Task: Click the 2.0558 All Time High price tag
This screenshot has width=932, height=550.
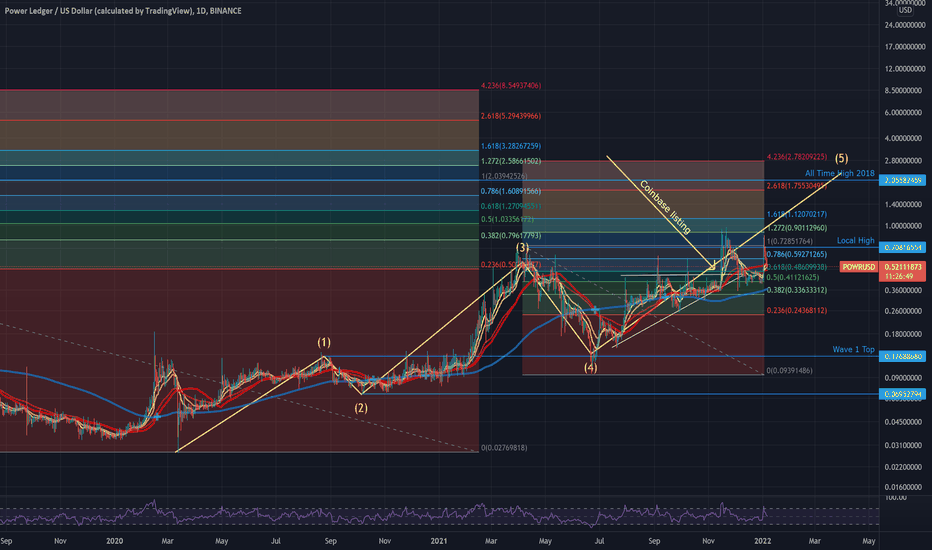Action: tap(902, 180)
